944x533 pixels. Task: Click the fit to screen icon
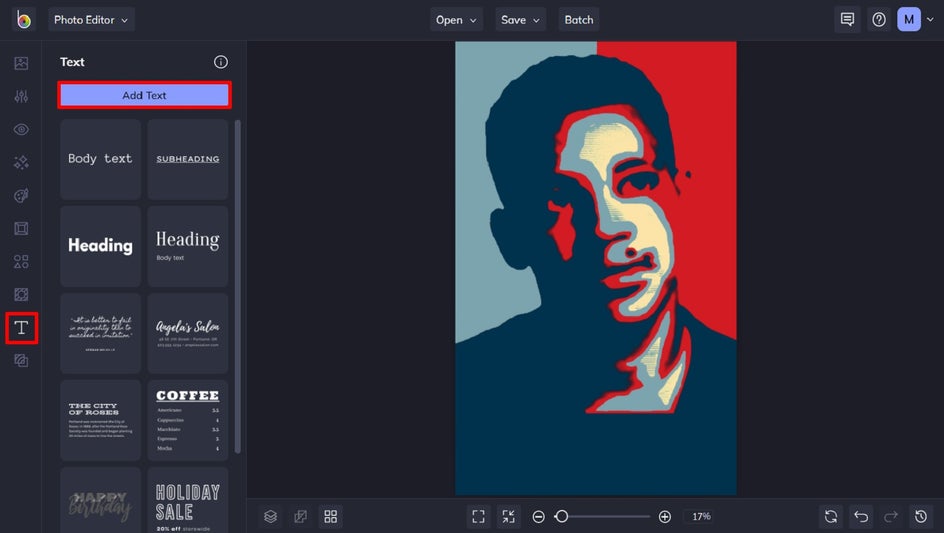coord(479,516)
